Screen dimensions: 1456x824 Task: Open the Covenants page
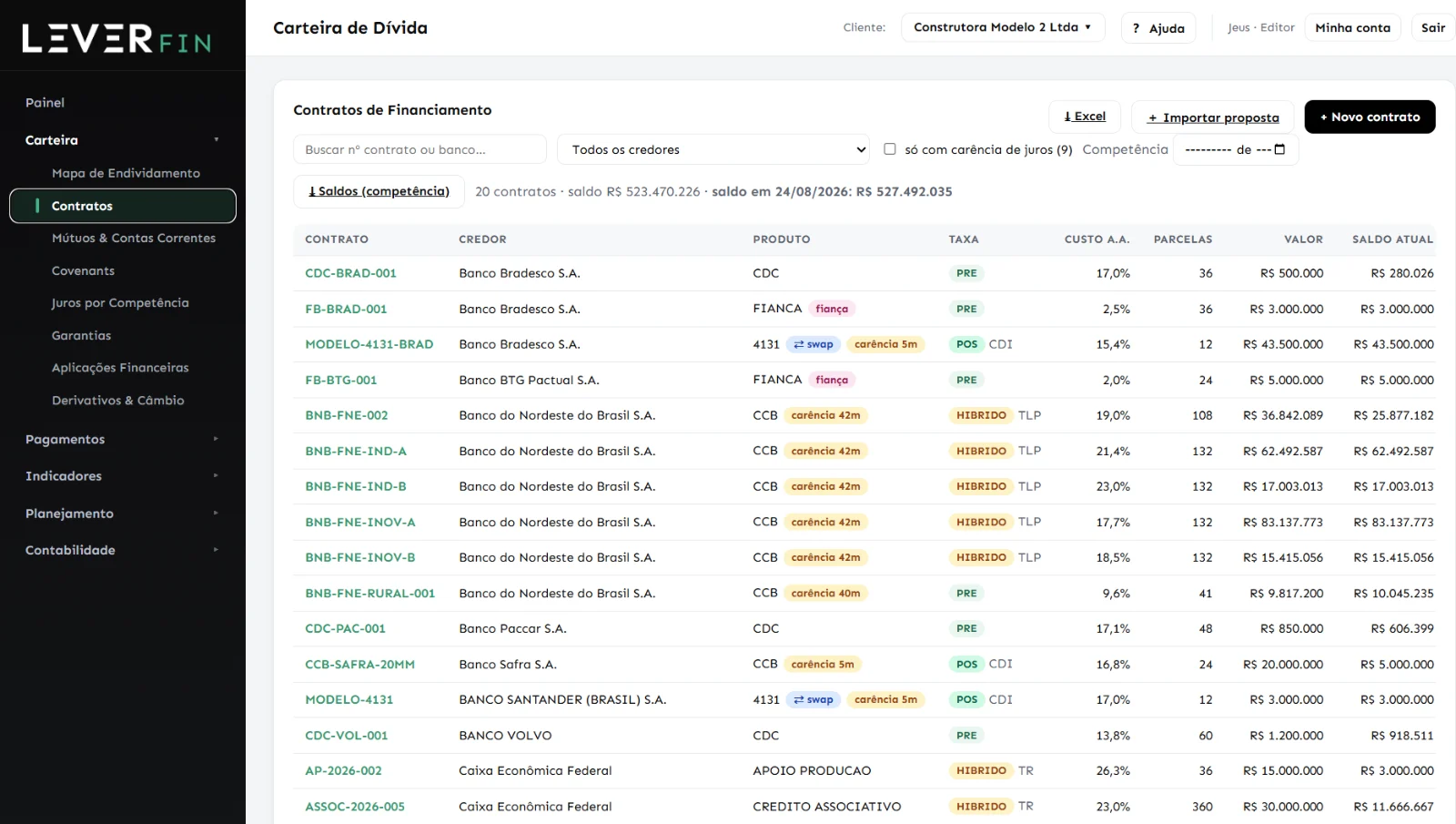(x=83, y=270)
